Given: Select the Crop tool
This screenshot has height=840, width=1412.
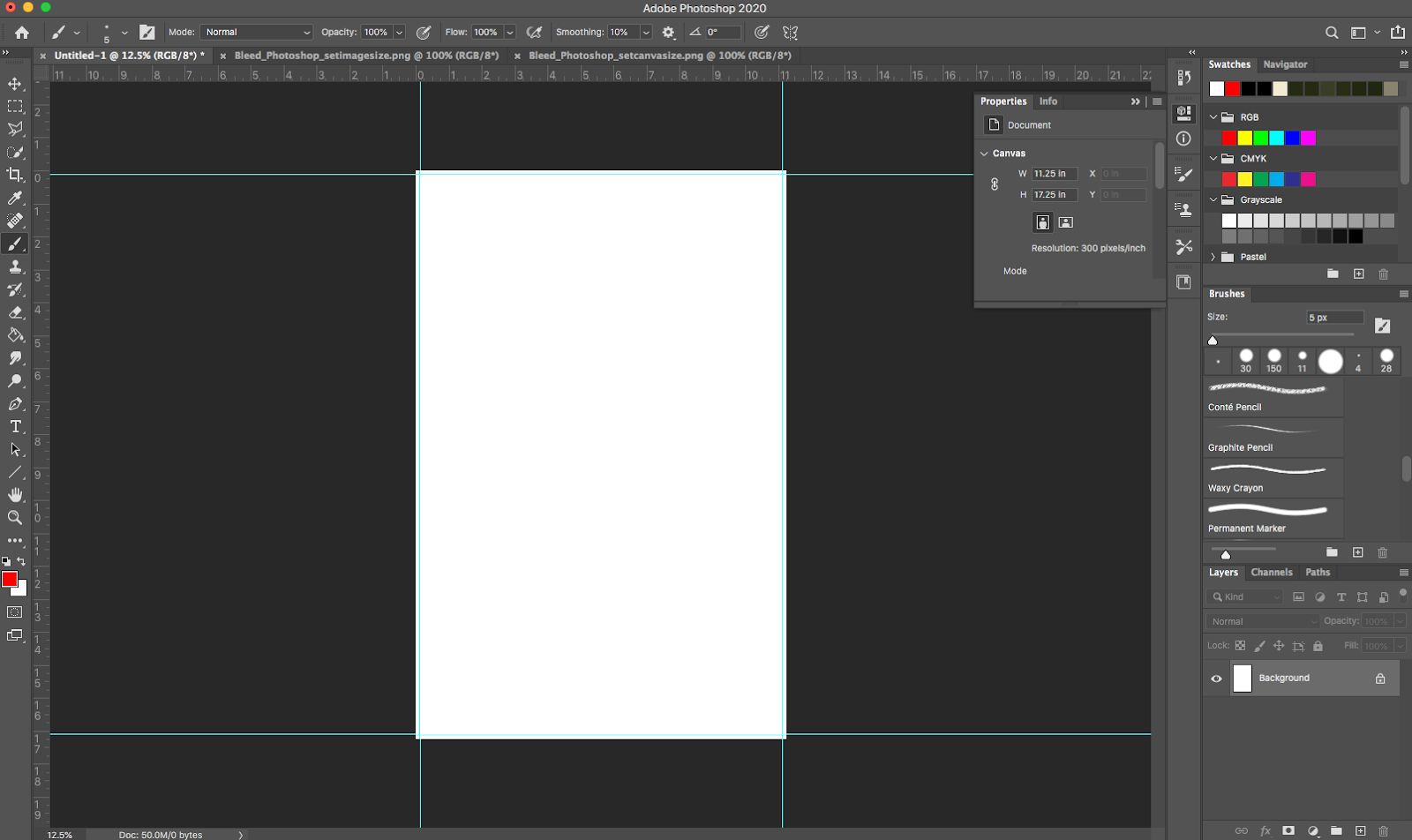Looking at the screenshot, I should point(14,175).
